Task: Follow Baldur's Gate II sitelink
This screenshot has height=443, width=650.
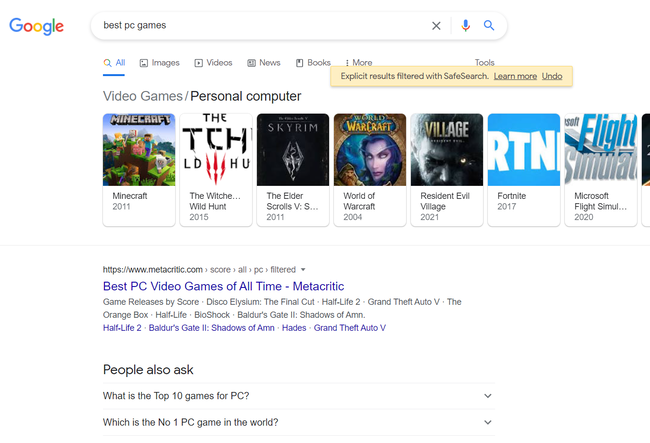Action: (211, 328)
